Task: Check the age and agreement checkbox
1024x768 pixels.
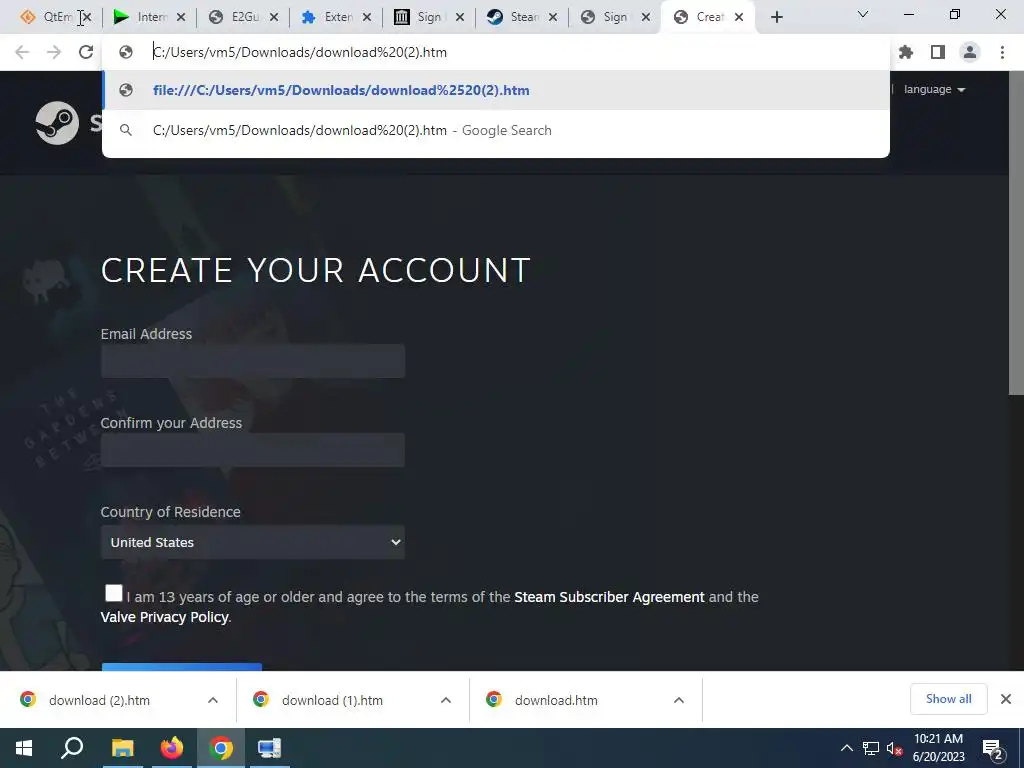Action: coord(114,593)
